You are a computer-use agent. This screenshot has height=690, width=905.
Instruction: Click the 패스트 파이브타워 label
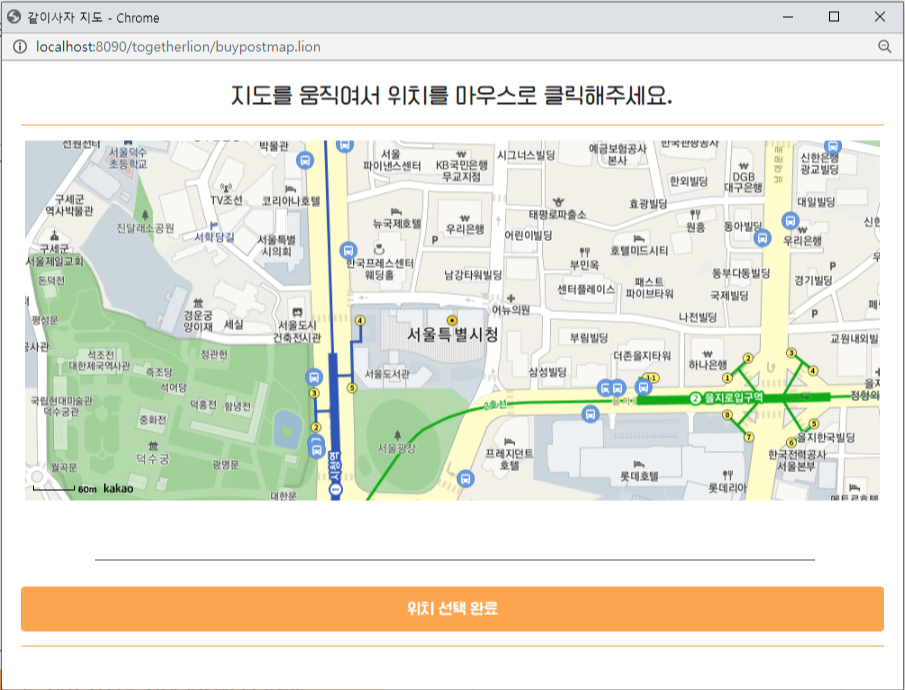tap(649, 288)
